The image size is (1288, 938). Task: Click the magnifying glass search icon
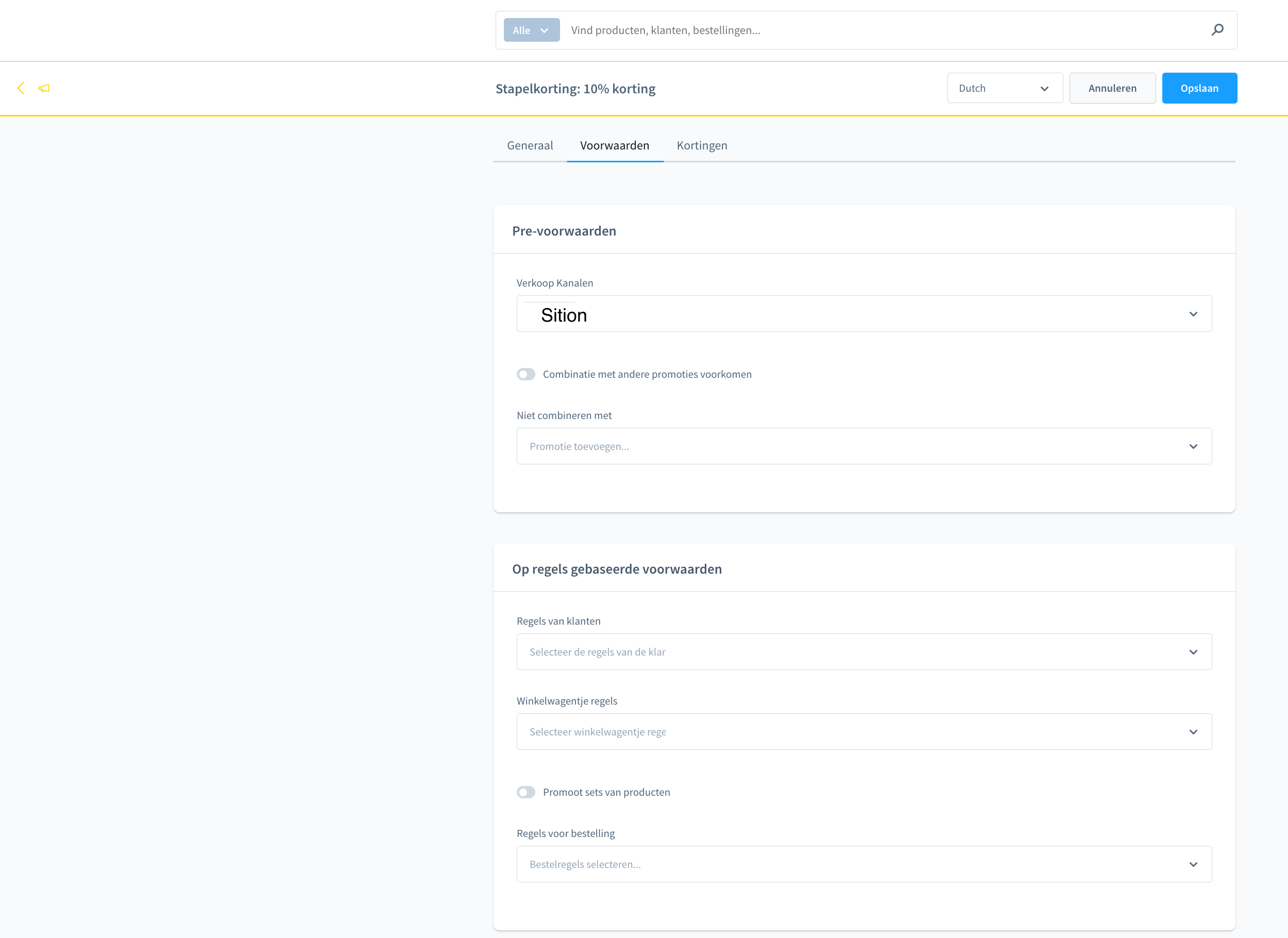pos(1217,29)
